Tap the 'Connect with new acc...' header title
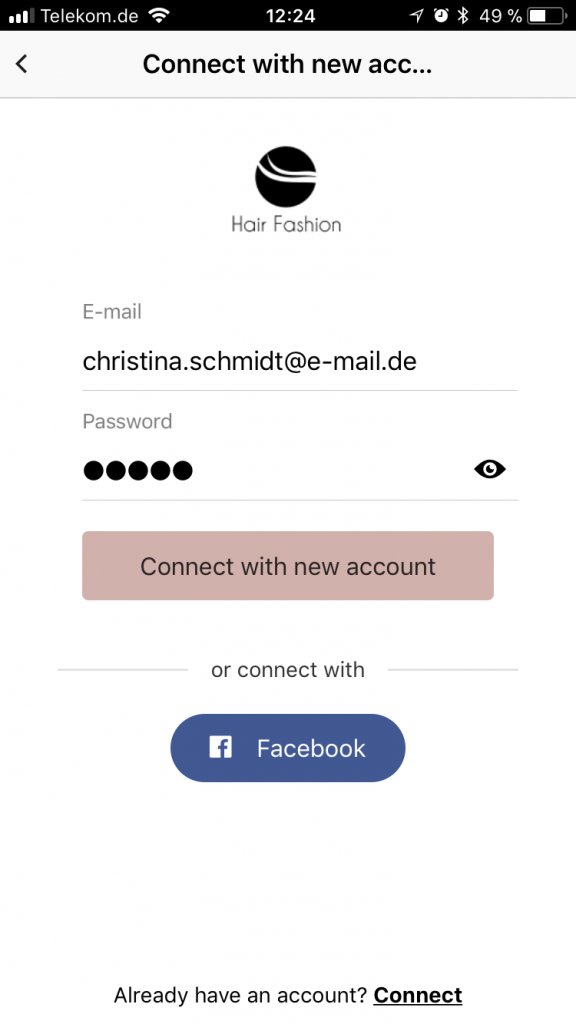 [x=287, y=64]
